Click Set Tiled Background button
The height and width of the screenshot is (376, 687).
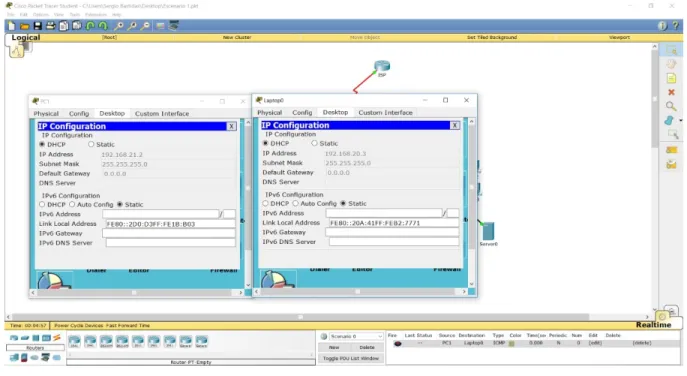(492, 38)
